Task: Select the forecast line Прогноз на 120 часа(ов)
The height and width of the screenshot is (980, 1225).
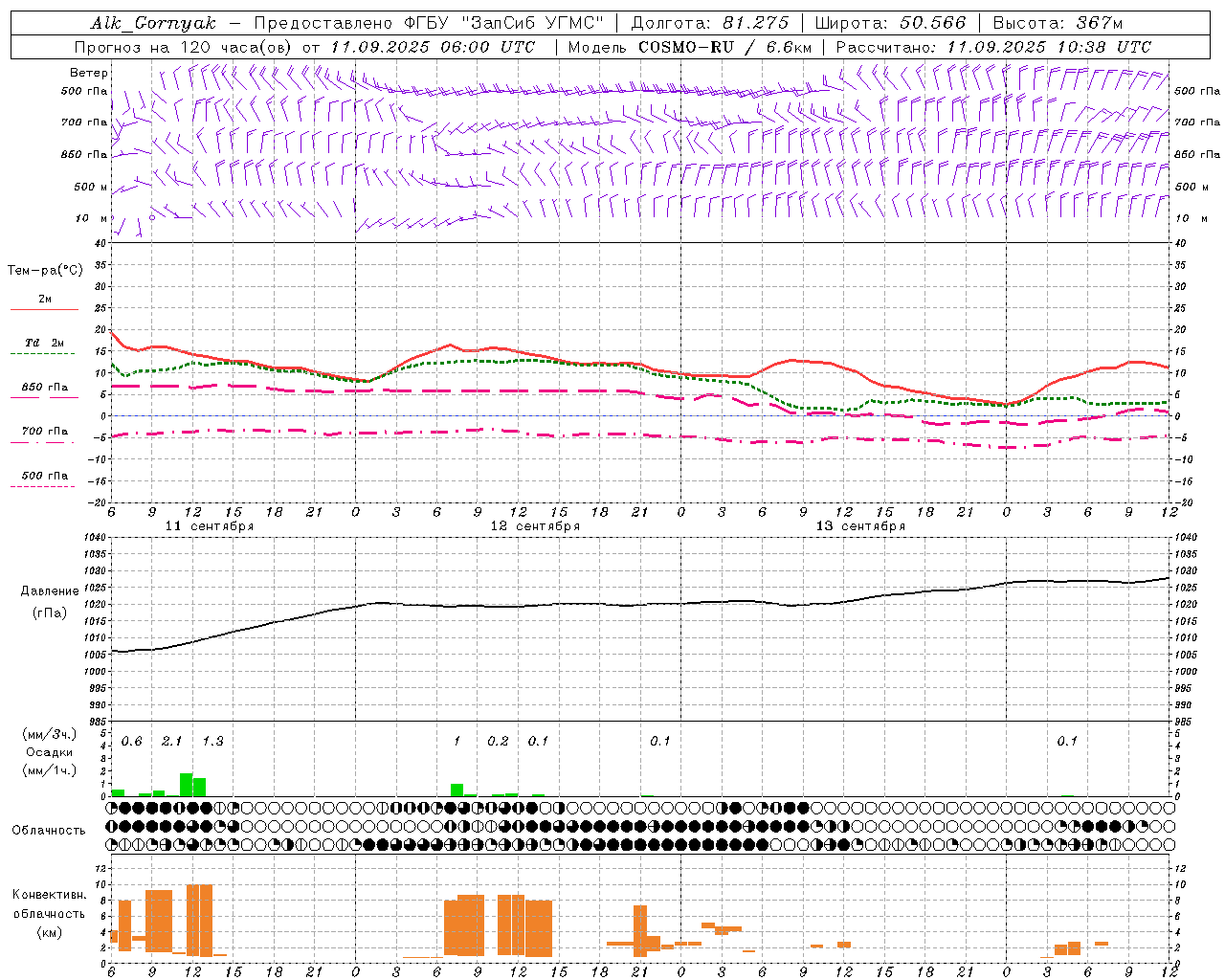Action: click(x=185, y=47)
